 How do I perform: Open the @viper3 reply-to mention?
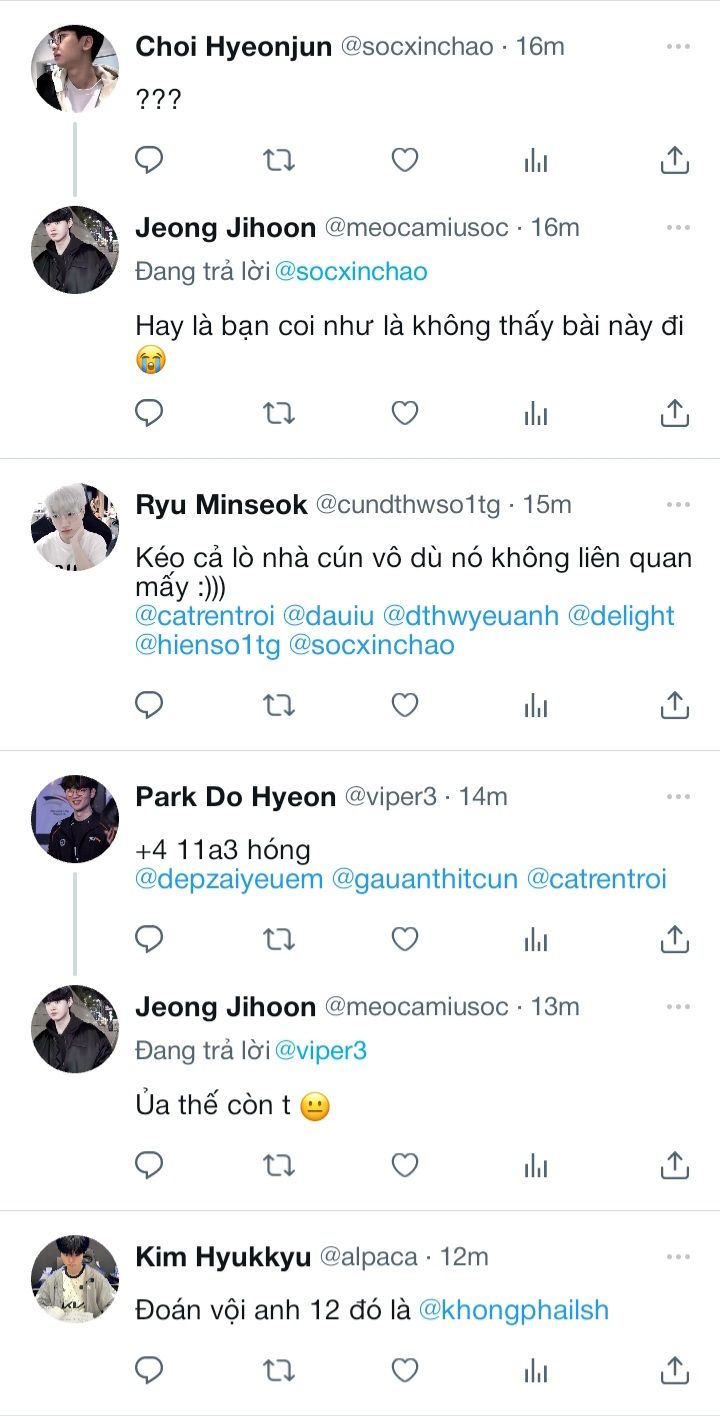(320, 1051)
